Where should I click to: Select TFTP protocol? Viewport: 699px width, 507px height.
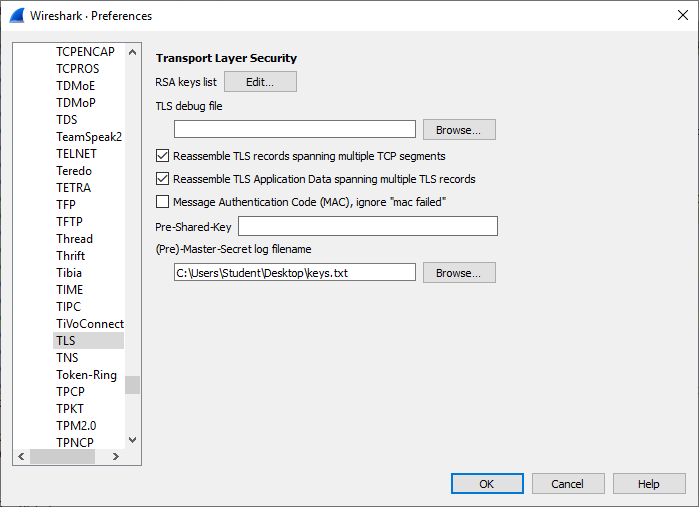70,222
